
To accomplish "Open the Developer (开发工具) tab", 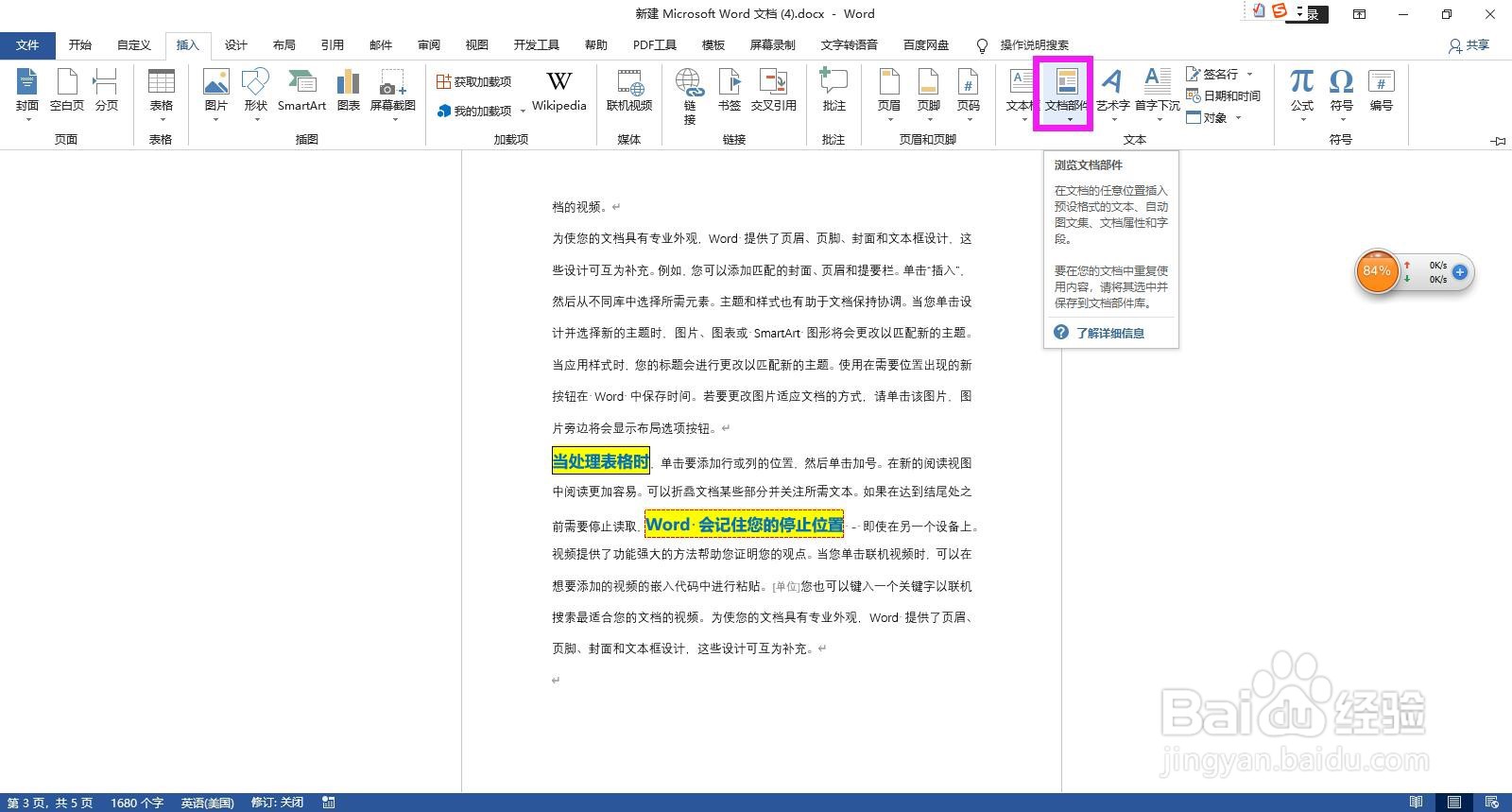I will [x=537, y=44].
